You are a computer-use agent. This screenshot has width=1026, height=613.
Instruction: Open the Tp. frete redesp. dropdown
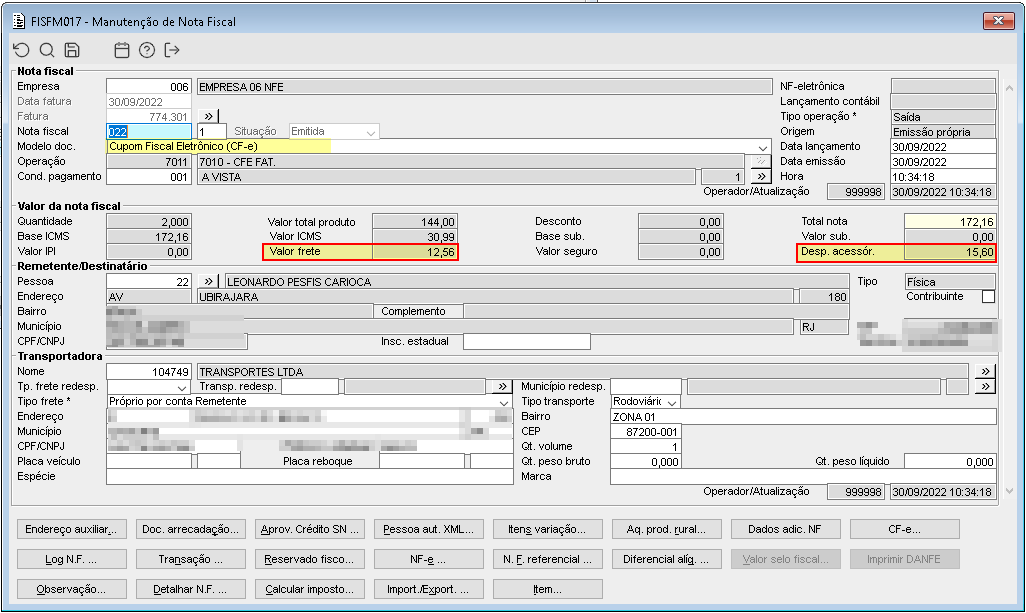pos(182,387)
